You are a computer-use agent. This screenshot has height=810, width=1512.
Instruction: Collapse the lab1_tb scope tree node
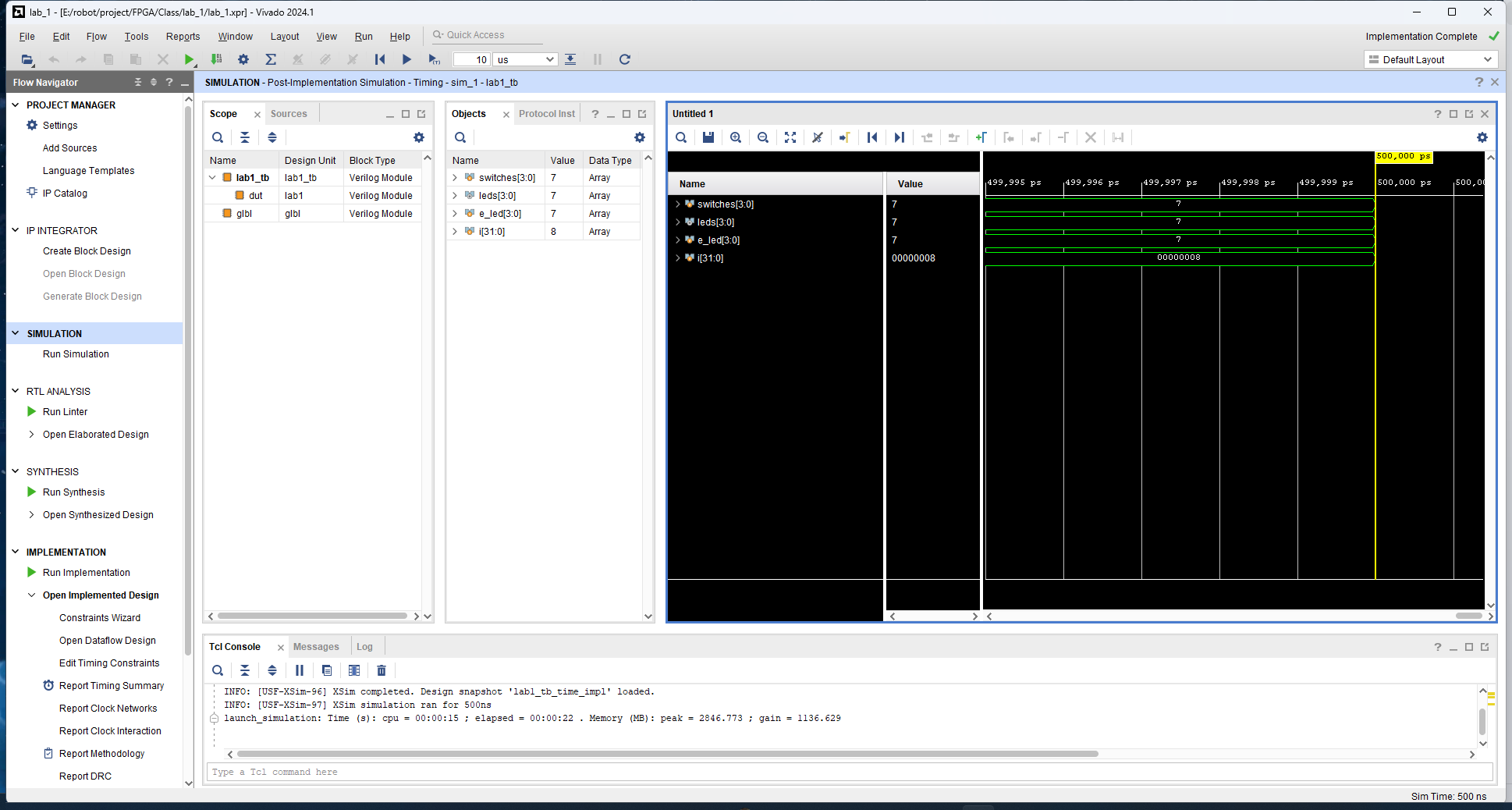[x=212, y=178]
